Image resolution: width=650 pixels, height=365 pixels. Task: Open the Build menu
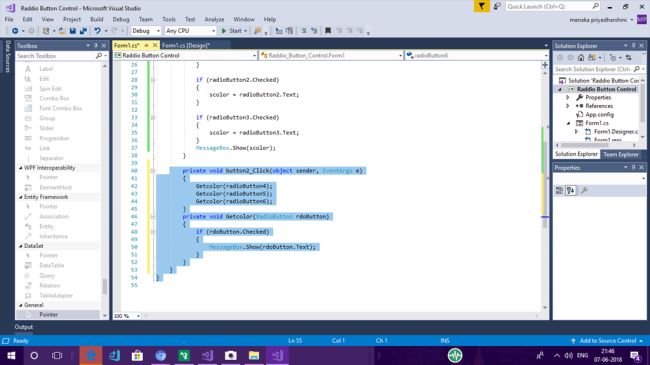tap(97, 19)
